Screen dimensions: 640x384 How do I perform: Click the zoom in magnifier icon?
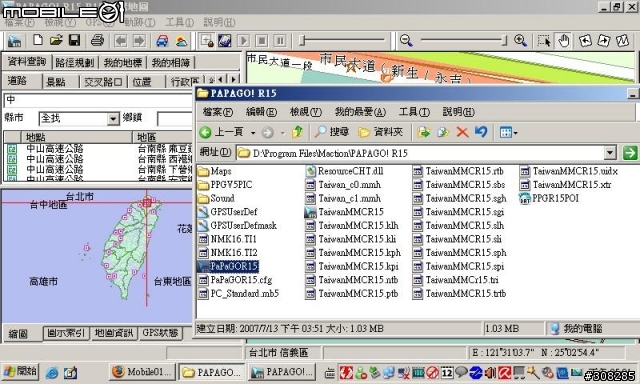click(x=520, y=40)
